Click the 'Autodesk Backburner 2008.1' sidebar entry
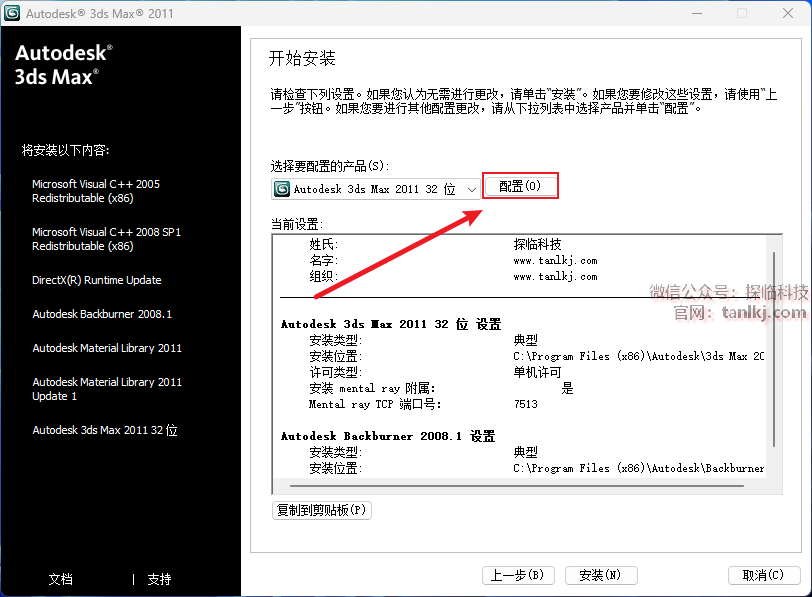Image resolution: width=812 pixels, height=597 pixels. tap(102, 314)
